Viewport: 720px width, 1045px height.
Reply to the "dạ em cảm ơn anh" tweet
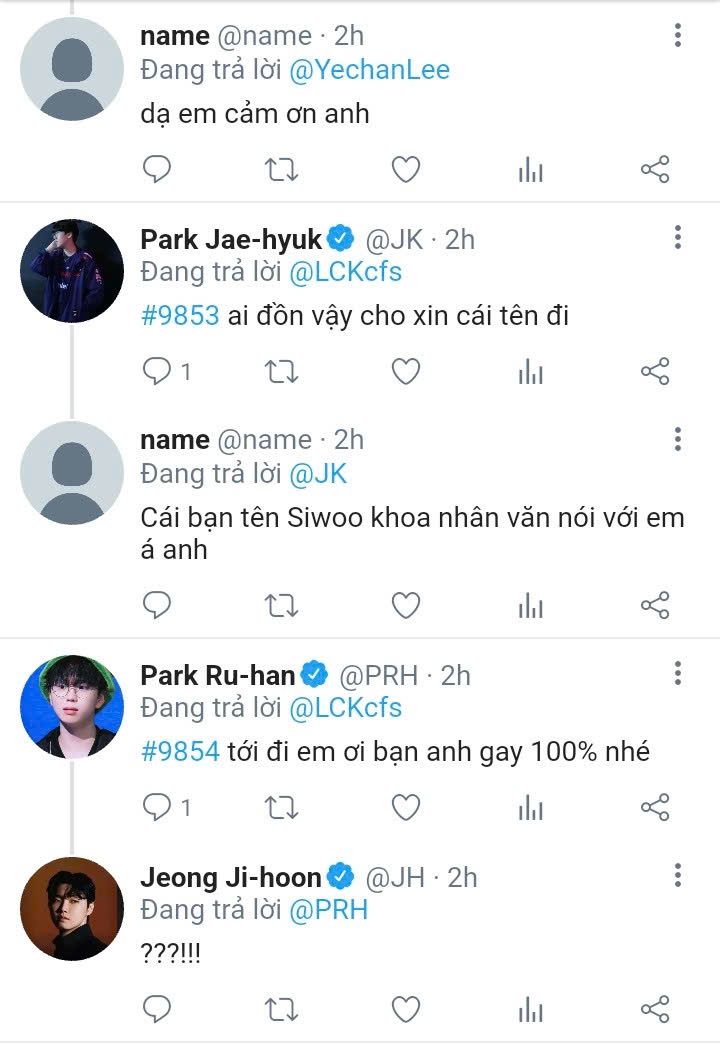(x=157, y=171)
